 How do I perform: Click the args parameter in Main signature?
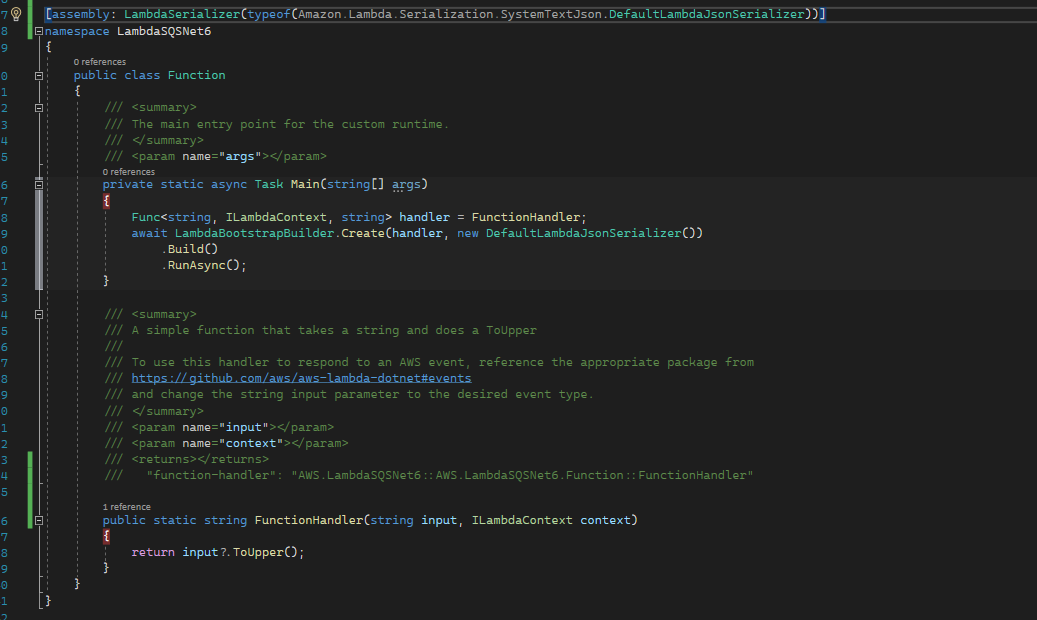406,184
